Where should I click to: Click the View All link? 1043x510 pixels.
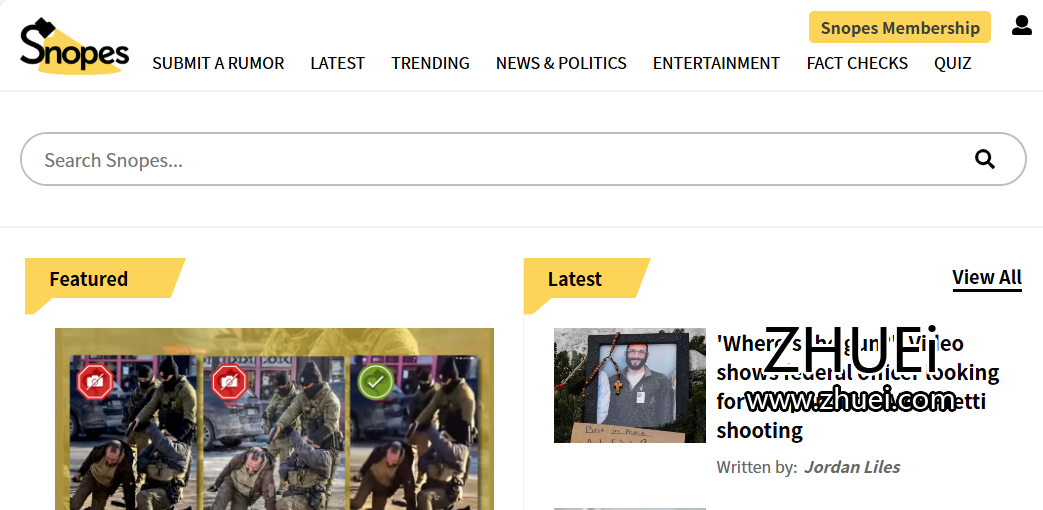pyautogui.click(x=986, y=277)
